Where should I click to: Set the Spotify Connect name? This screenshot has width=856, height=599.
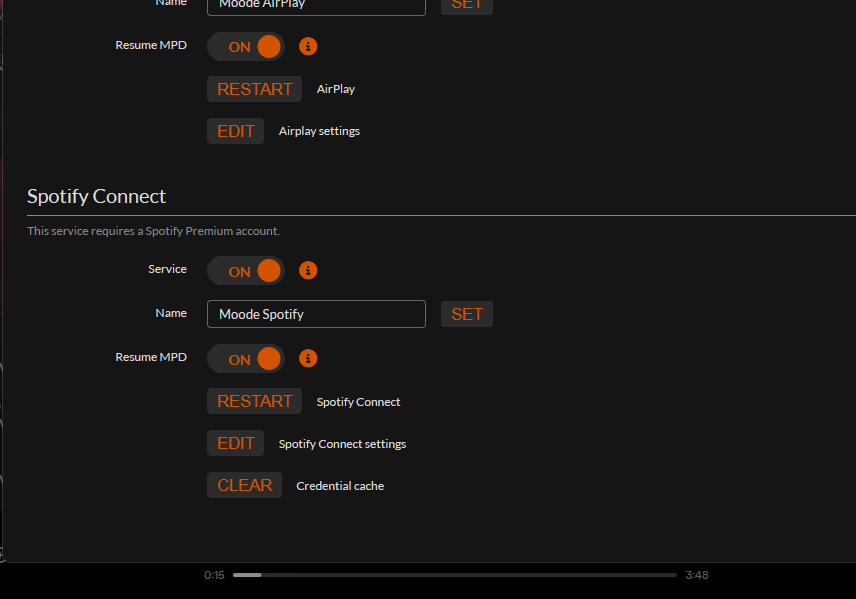pos(467,314)
